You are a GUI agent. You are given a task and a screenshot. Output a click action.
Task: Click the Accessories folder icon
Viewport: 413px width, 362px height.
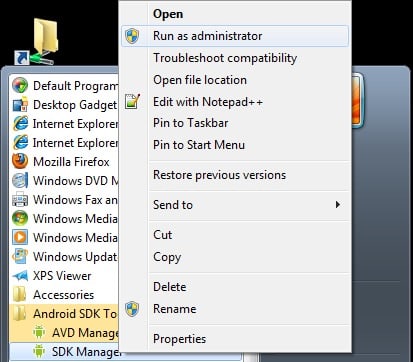coord(20,295)
